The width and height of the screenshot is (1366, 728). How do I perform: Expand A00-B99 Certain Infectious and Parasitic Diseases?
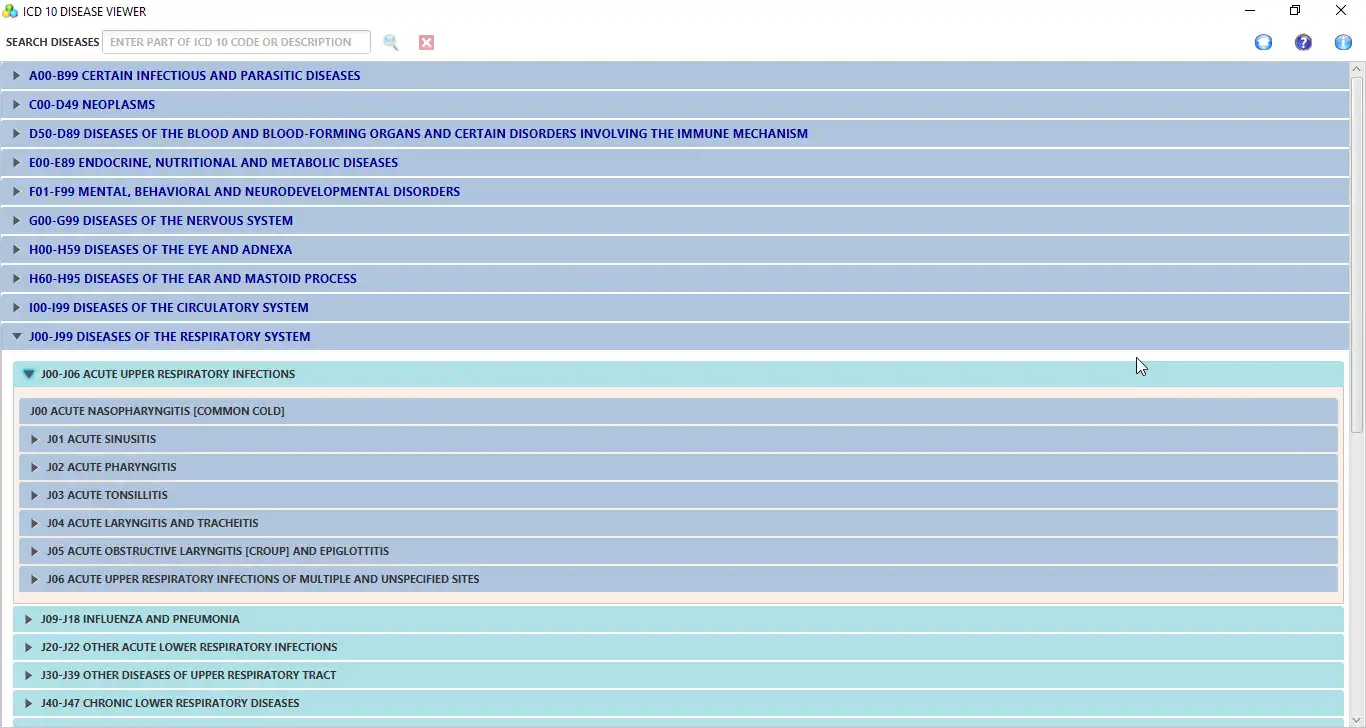click(676, 76)
